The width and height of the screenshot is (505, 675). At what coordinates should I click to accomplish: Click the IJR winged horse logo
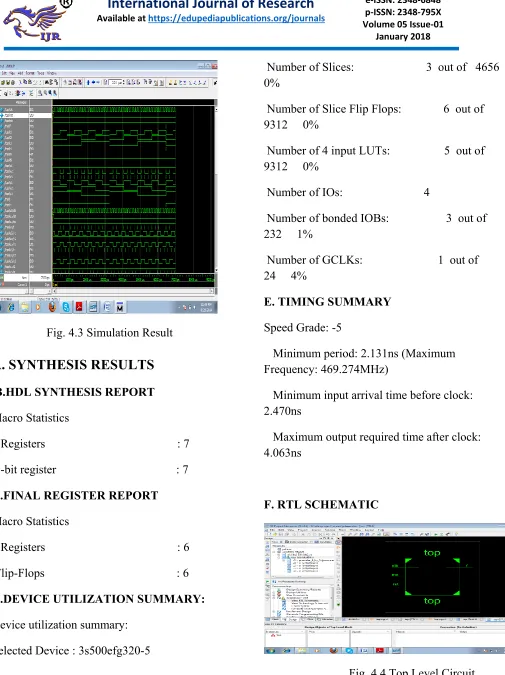click(x=34, y=22)
